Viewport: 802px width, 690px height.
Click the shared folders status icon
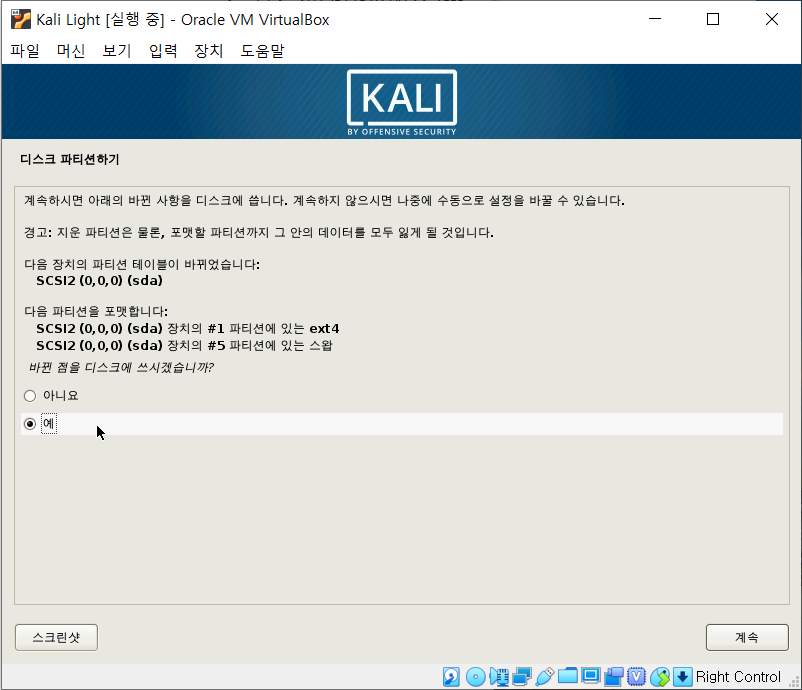click(568, 677)
